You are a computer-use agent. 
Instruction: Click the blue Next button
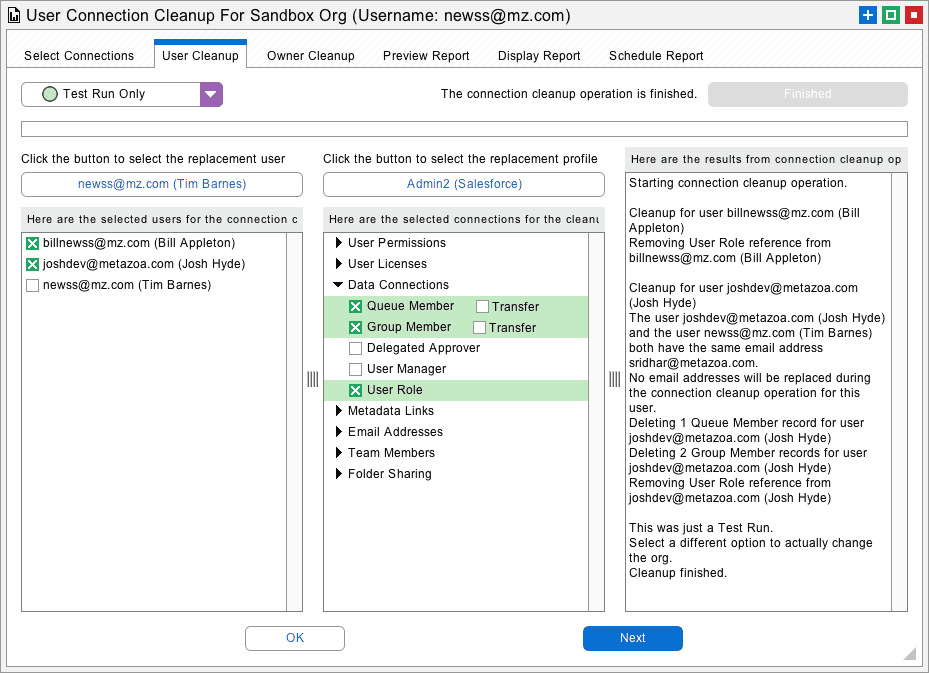click(633, 638)
